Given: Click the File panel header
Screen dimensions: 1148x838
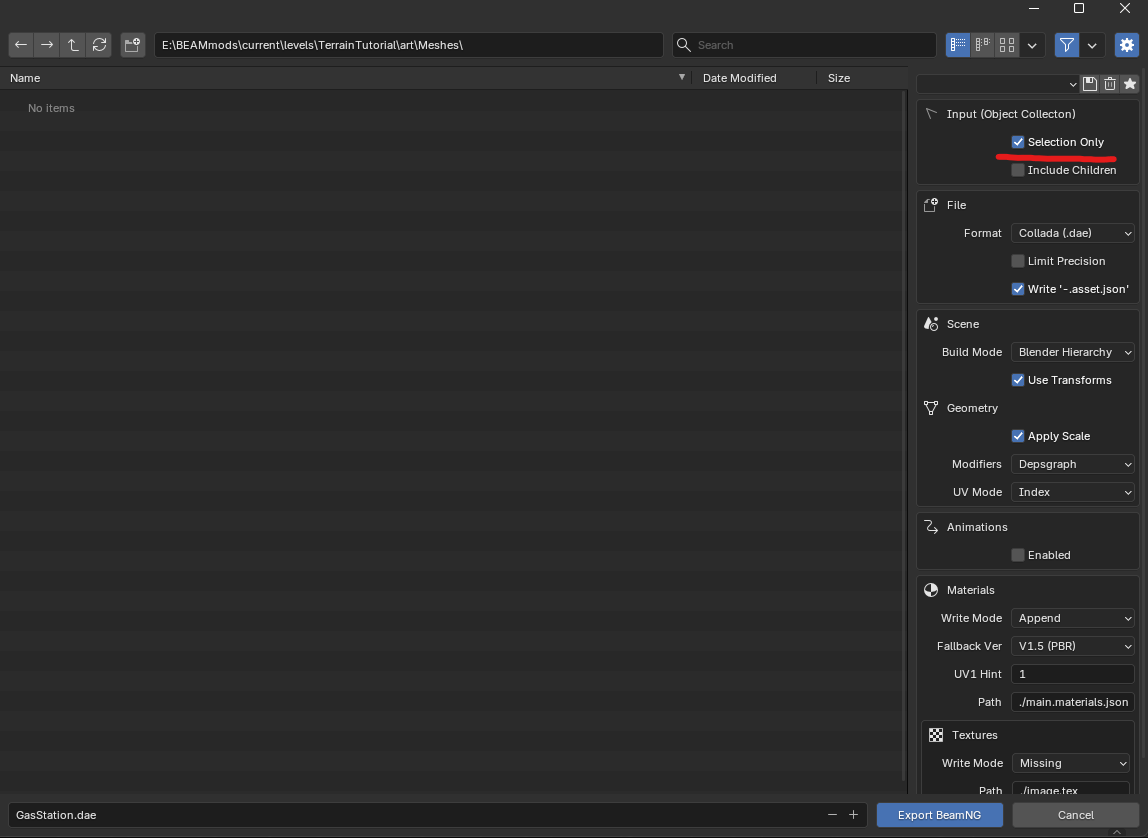Looking at the screenshot, I should click(1028, 205).
